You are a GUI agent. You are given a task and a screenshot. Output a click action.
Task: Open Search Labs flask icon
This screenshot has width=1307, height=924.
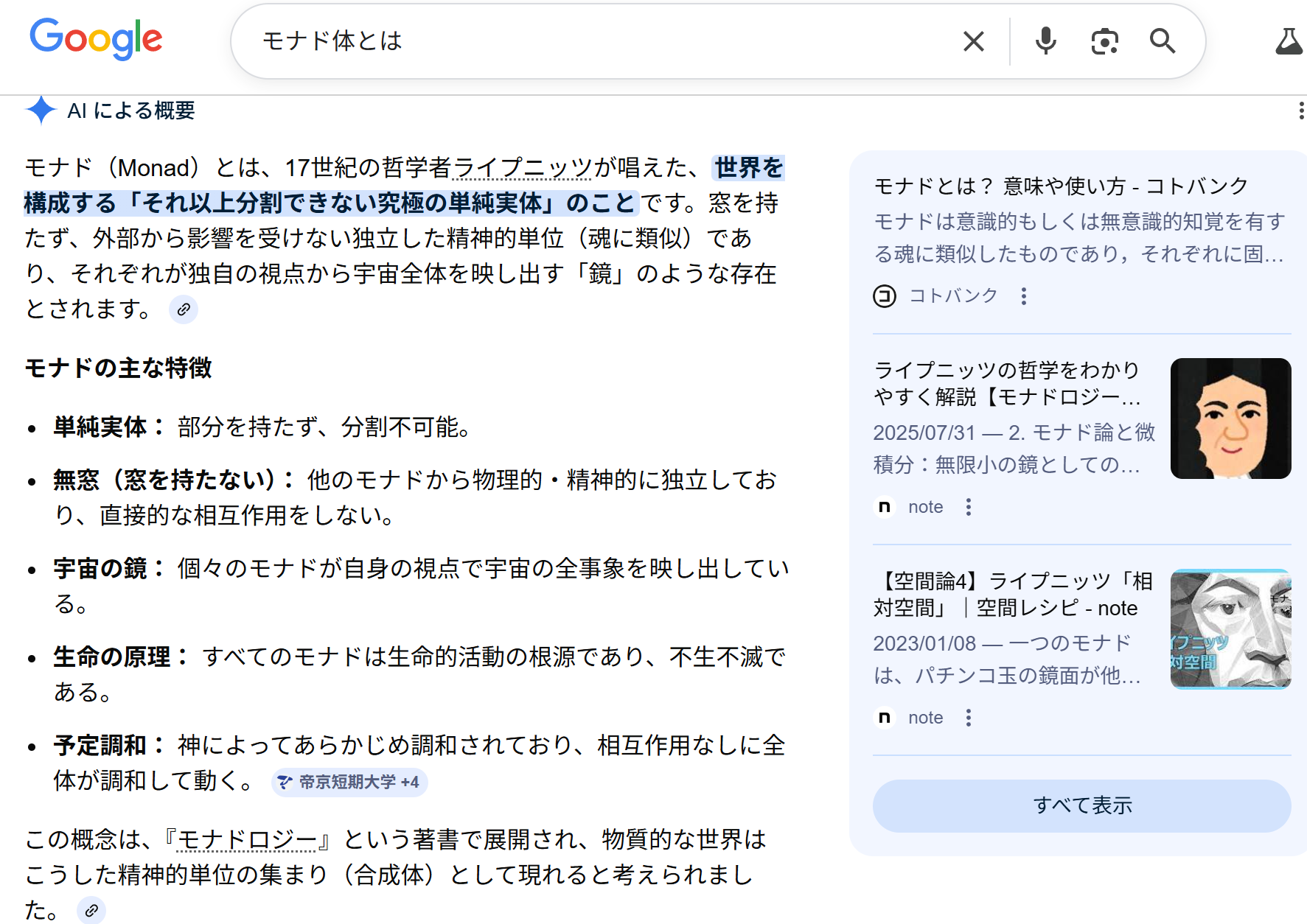[1289, 41]
